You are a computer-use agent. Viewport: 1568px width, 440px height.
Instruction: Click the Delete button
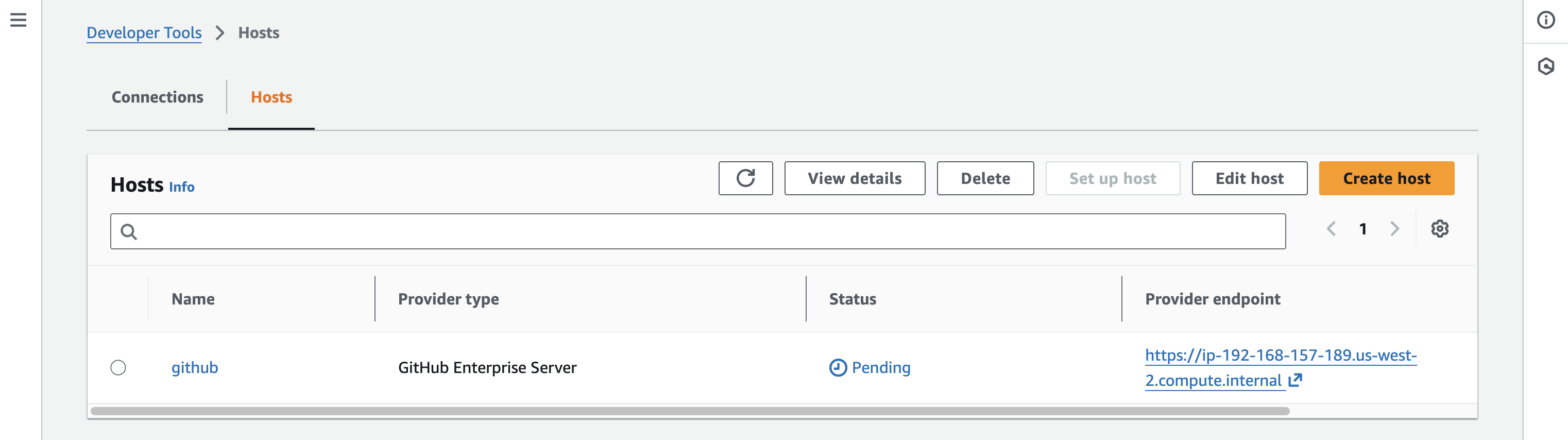[985, 178]
